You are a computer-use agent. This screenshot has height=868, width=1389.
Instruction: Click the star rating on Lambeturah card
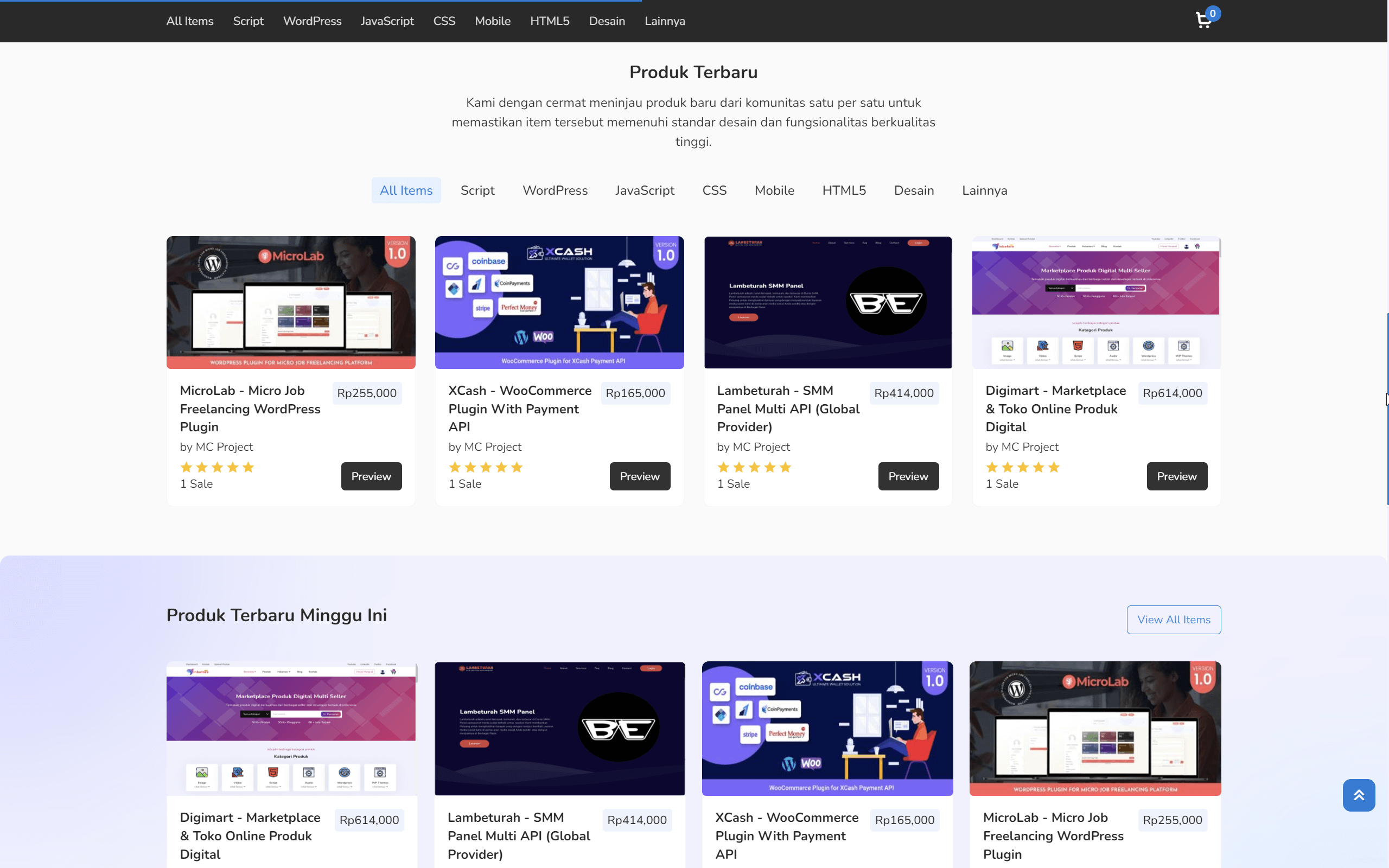pyautogui.click(x=754, y=467)
